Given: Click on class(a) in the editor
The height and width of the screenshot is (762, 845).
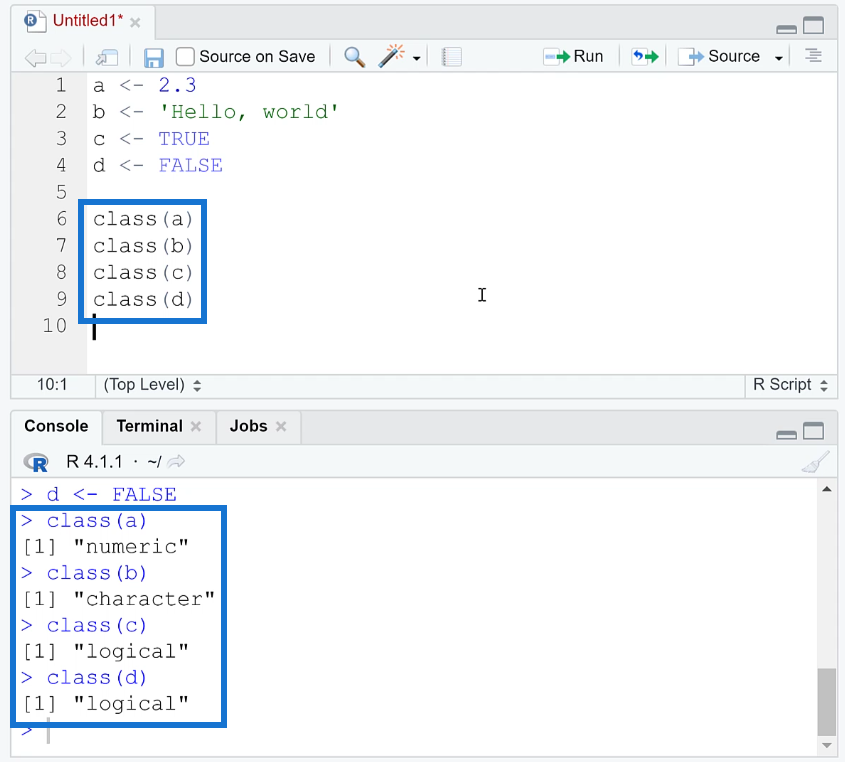Looking at the screenshot, I should [143, 219].
